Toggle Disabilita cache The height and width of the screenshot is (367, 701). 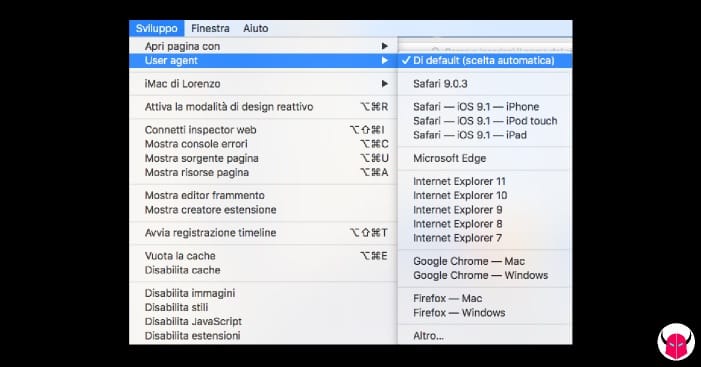point(263,270)
